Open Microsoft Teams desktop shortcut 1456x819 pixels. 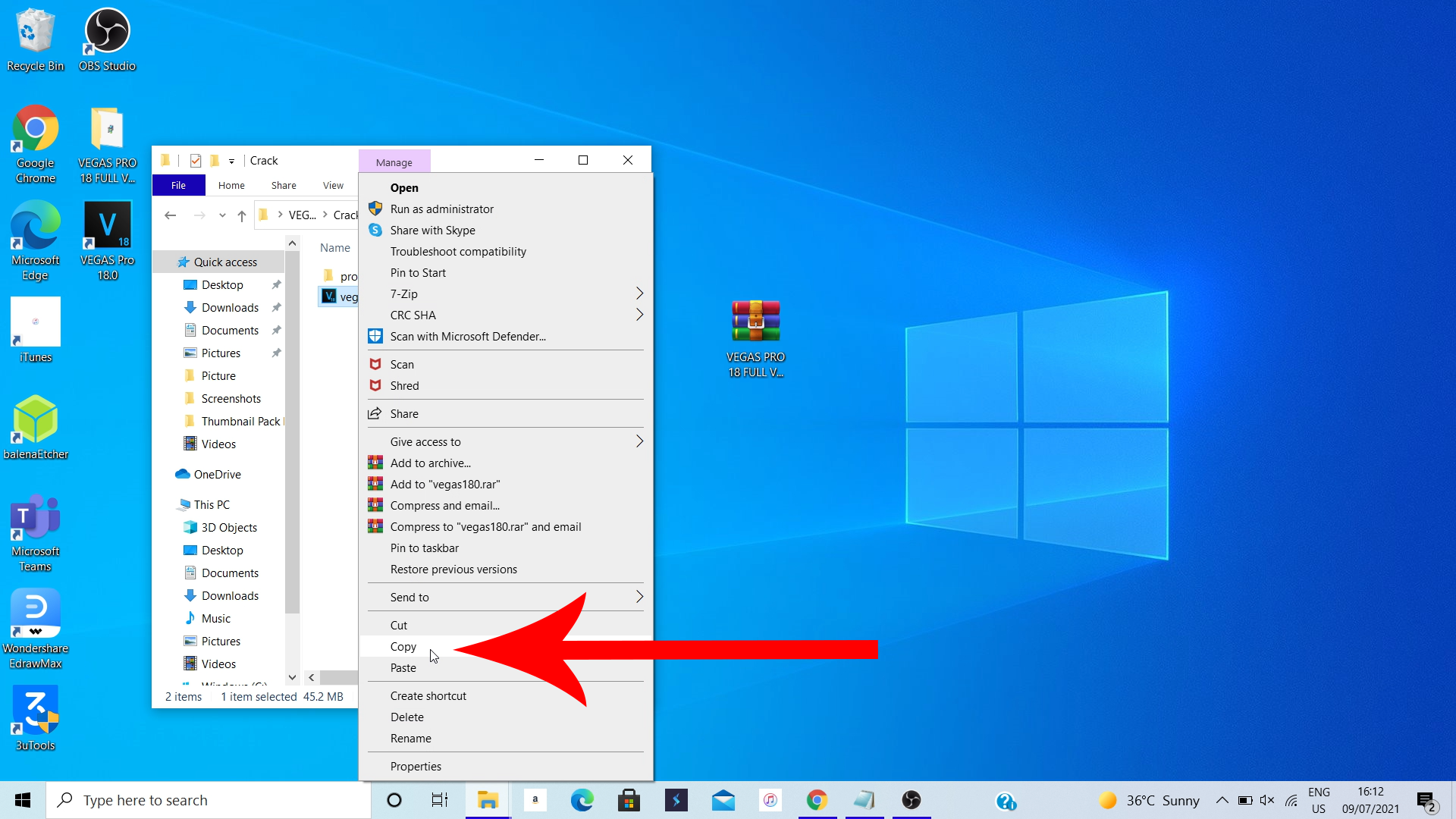pos(35,532)
